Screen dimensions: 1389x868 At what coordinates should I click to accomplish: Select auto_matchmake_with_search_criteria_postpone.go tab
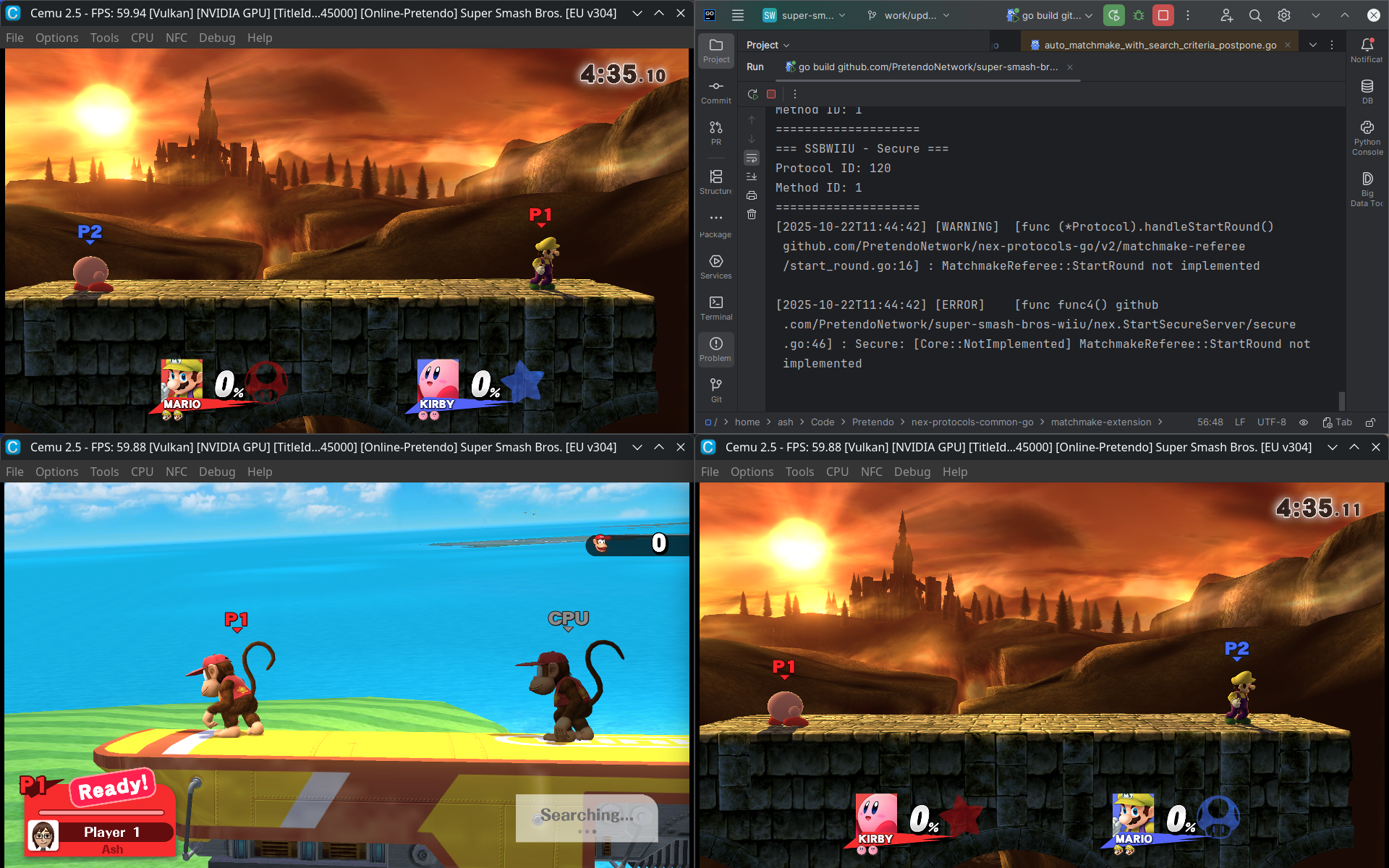coord(1160,45)
